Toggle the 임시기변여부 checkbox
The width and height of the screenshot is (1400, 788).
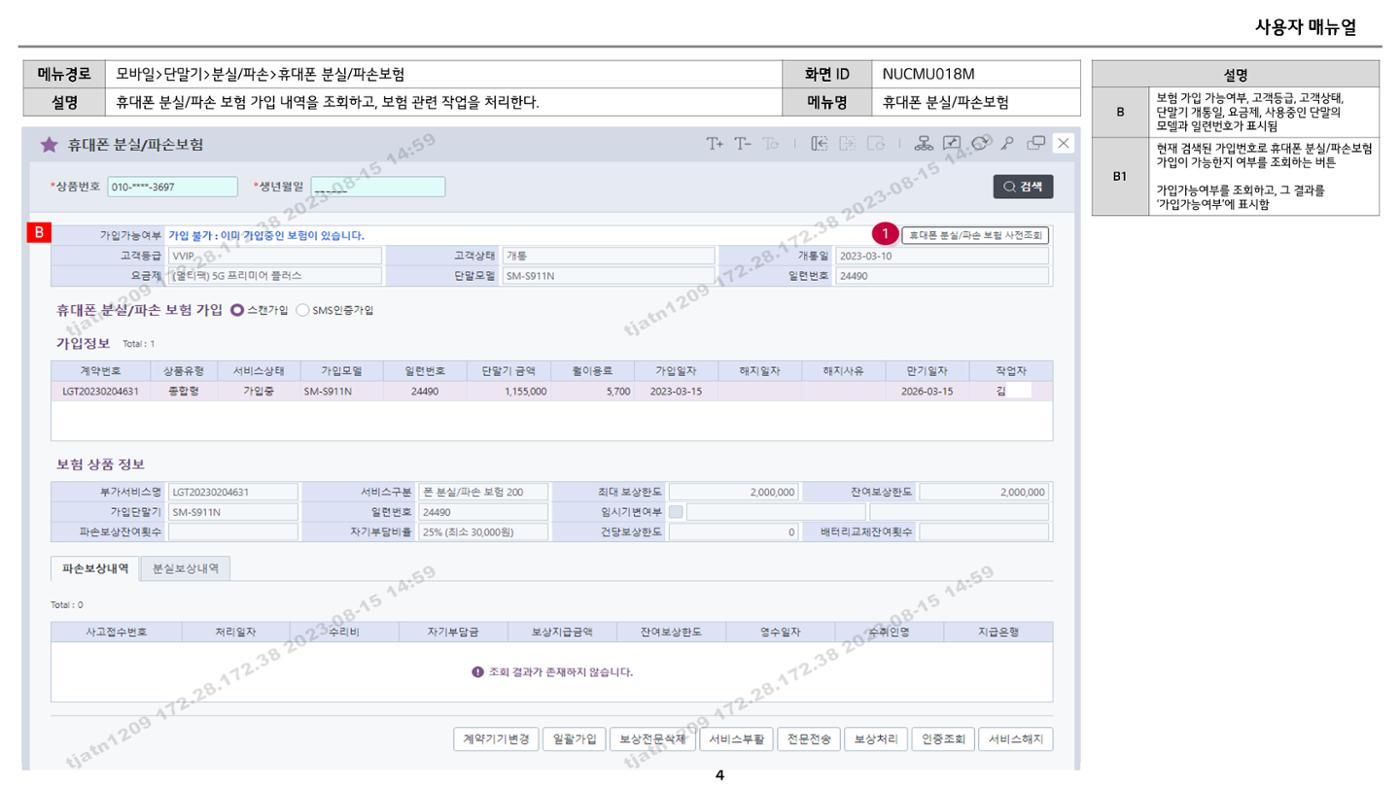click(x=676, y=512)
